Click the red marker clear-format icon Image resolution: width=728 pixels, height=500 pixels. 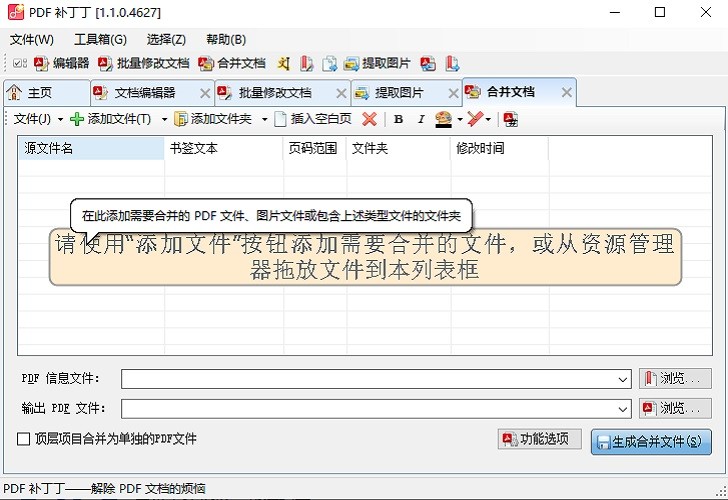click(x=475, y=119)
